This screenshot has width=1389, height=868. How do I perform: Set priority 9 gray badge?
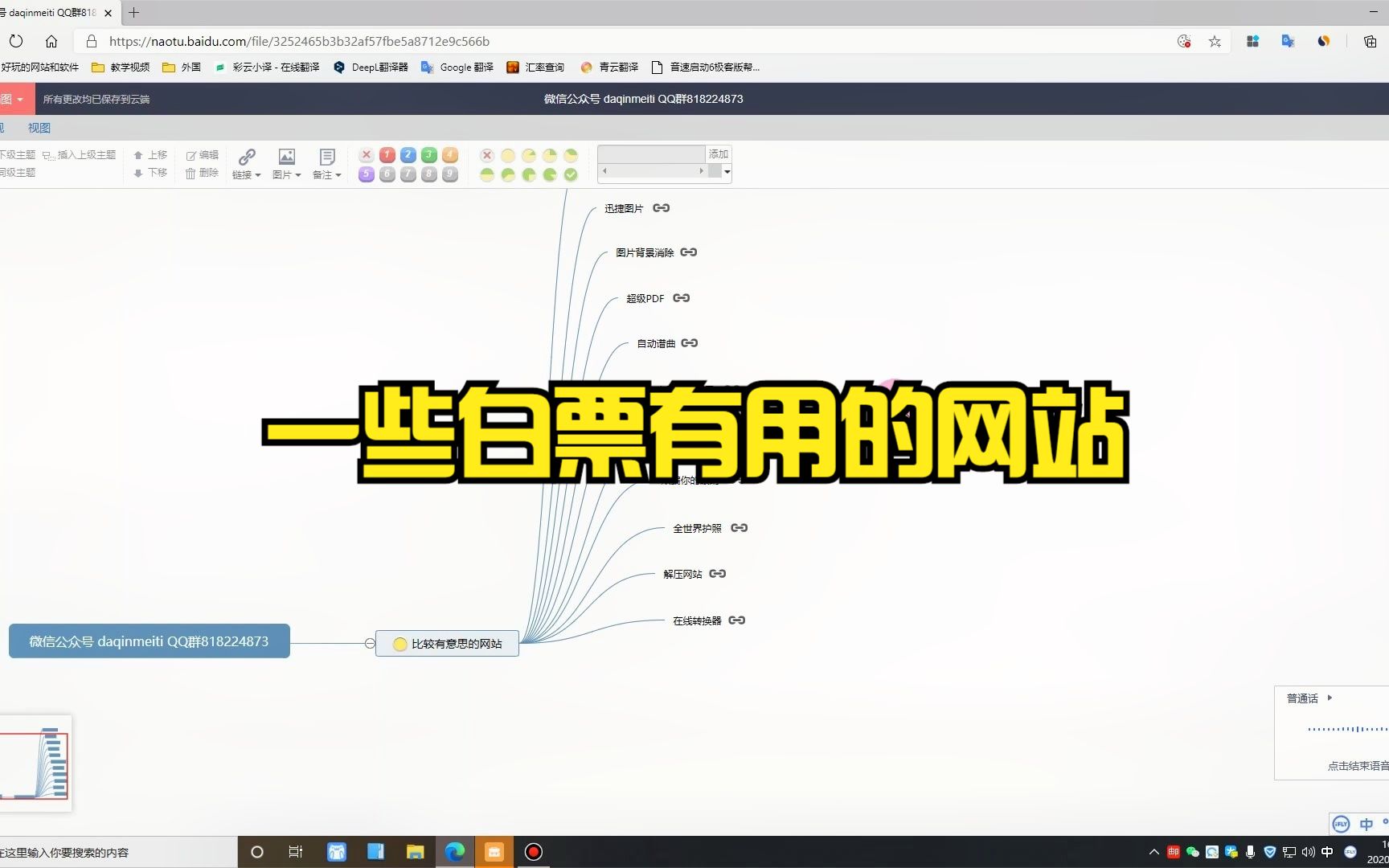[x=450, y=174]
